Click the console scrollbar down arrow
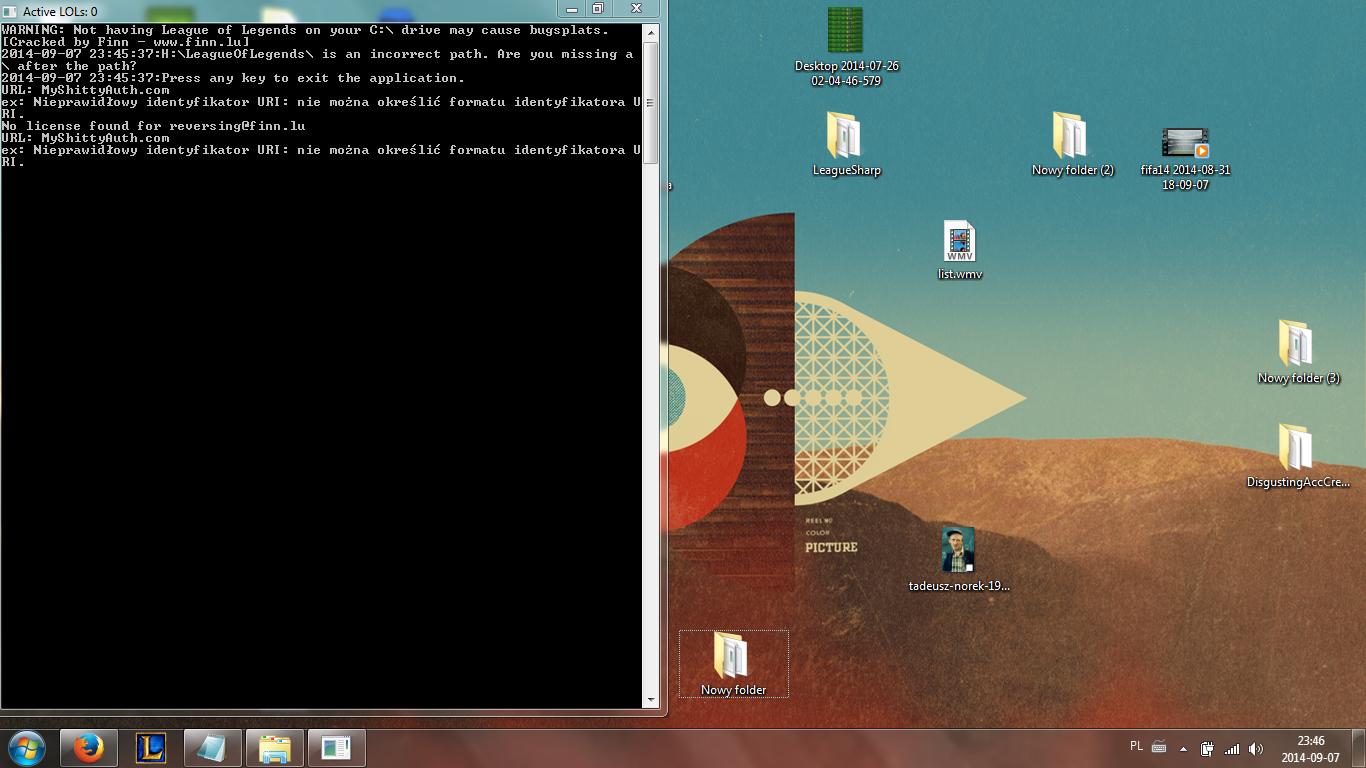This screenshot has height=768, width=1366. click(x=651, y=699)
